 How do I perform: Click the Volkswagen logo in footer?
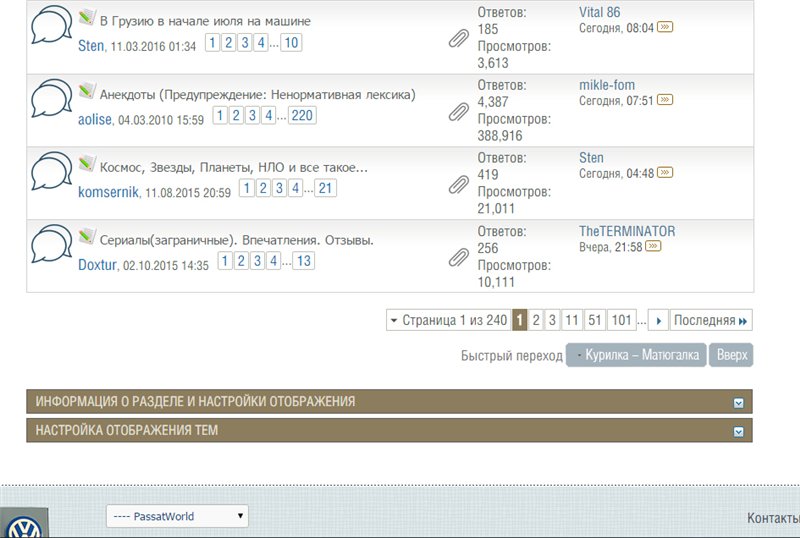[24, 523]
